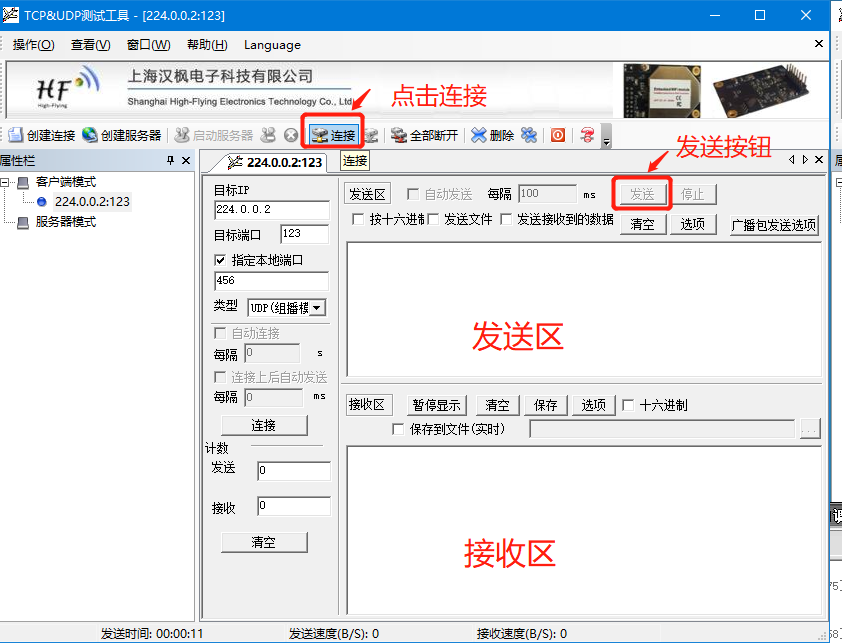Click the local port field showing 456
The width and height of the screenshot is (842, 643).
click(x=272, y=280)
